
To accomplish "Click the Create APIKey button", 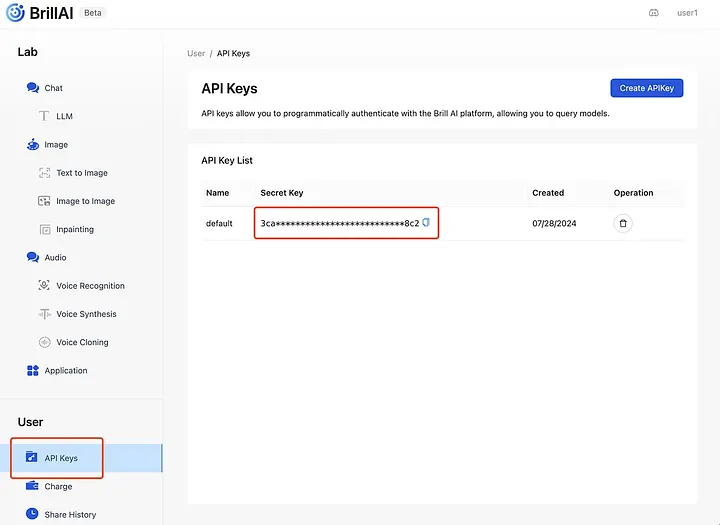I will [x=646, y=88].
